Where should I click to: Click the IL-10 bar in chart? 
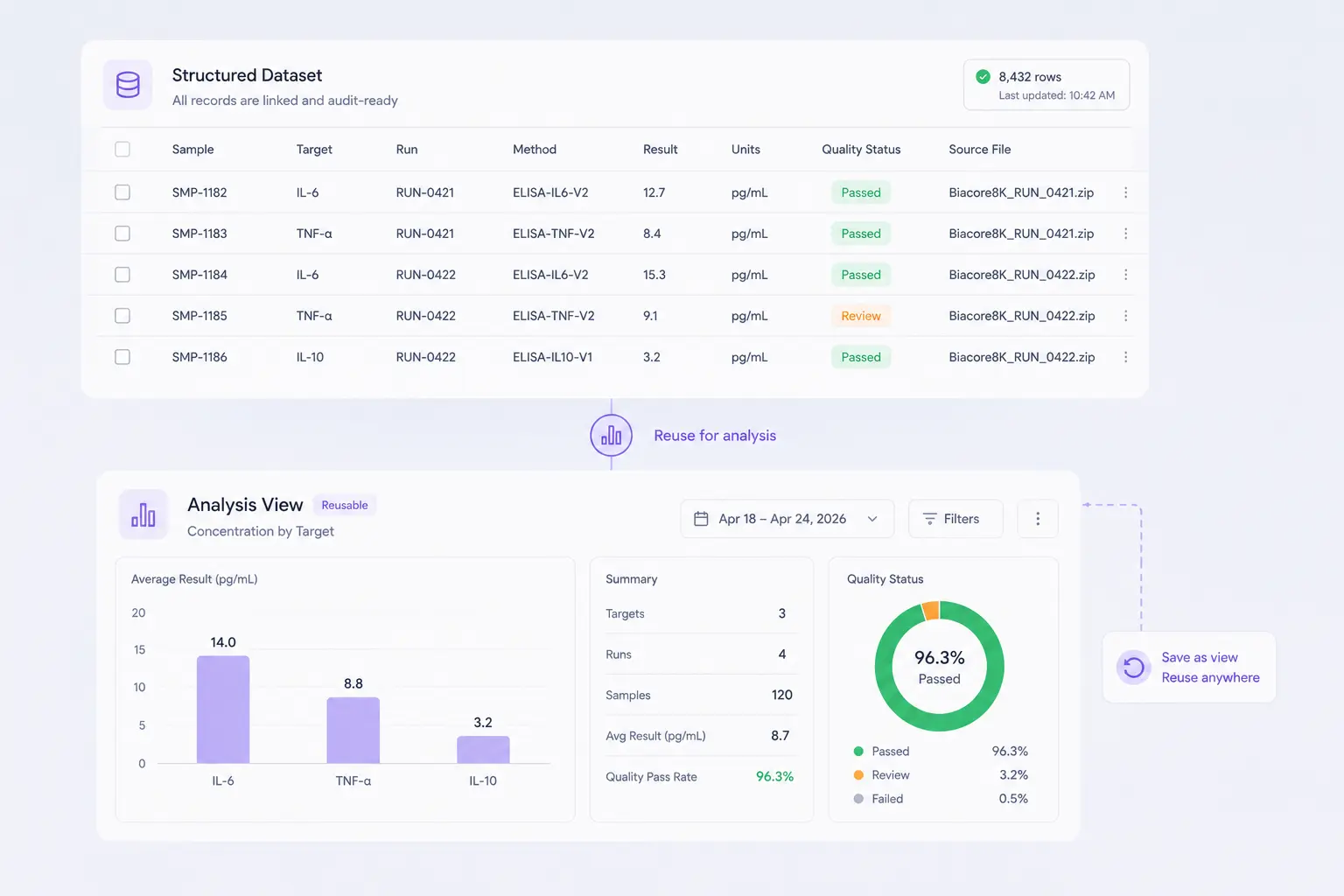(x=483, y=750)
